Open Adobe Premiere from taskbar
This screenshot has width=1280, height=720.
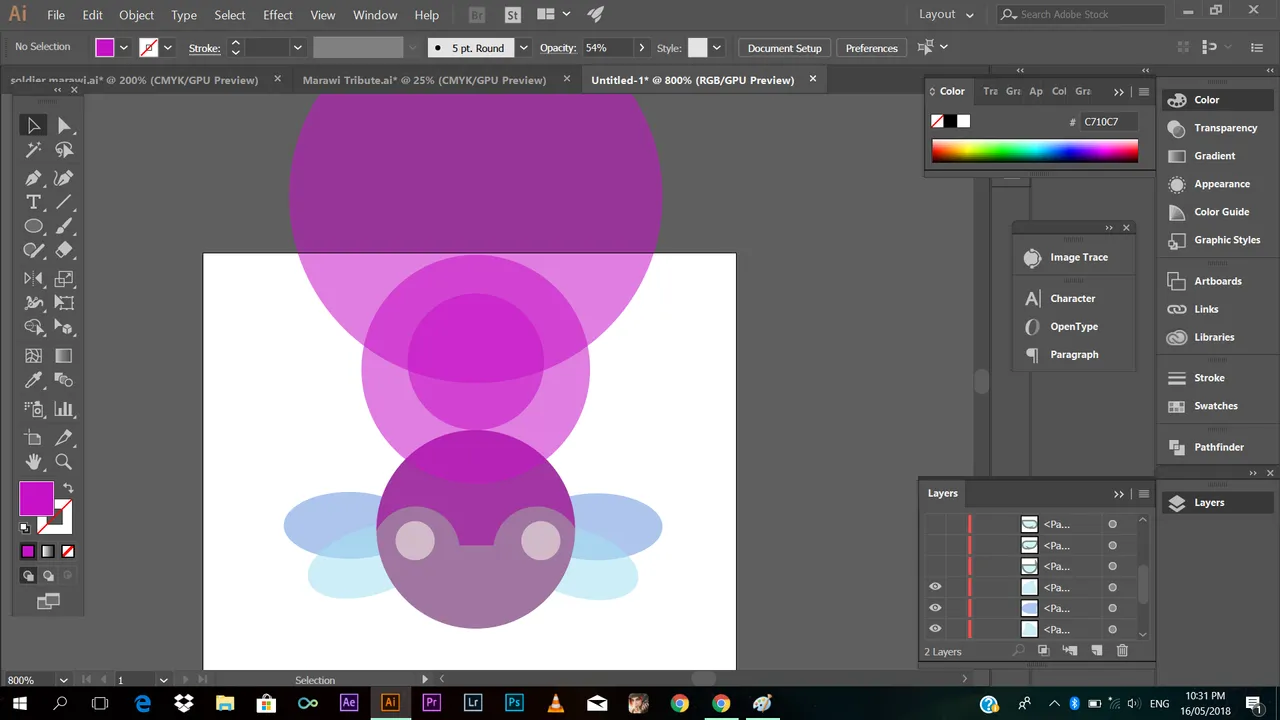point(432,703)
